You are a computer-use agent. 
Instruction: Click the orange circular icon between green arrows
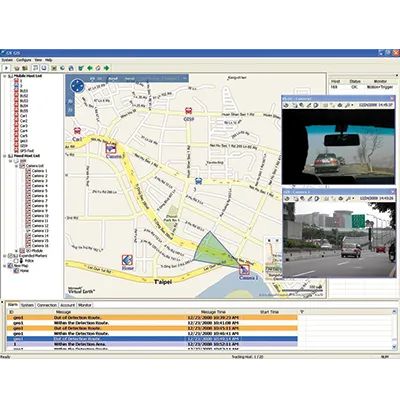(98, 68)
